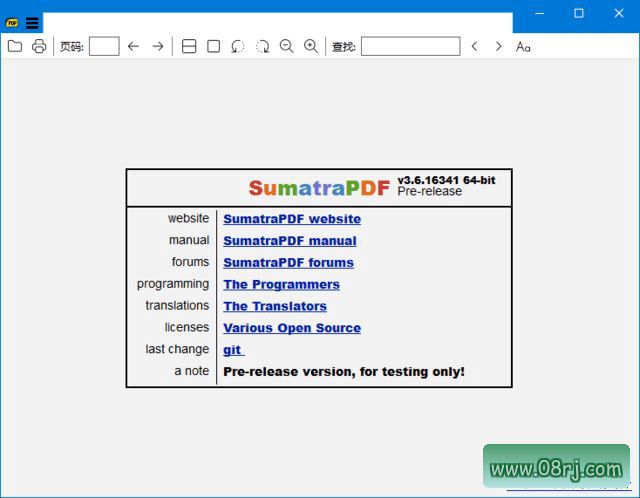The image size is (640, 498).
Task: Minimize the SumatraPDF window
Action: [540, 13]
